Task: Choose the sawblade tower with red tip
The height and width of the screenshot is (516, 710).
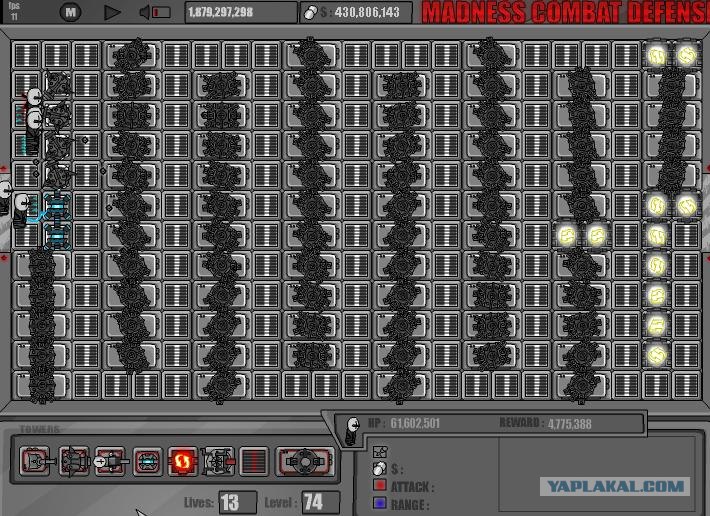Action: click(218, 462)
